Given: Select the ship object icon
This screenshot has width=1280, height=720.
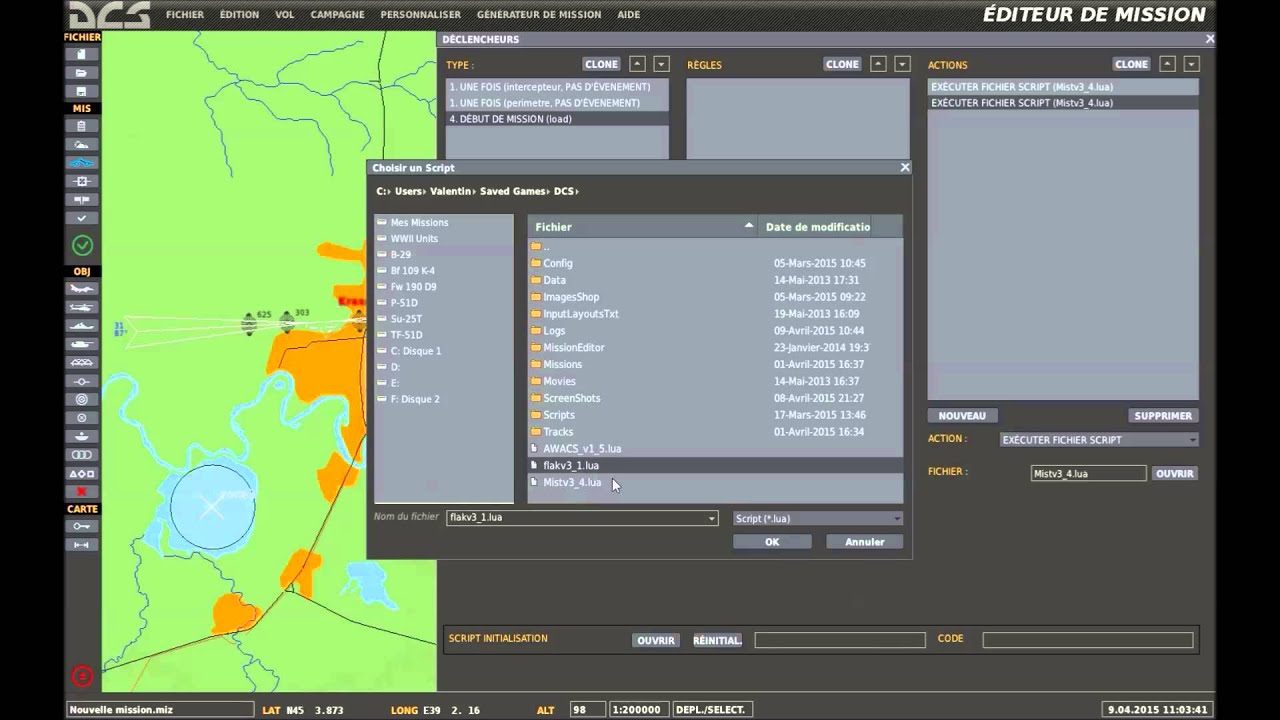Looking at the screenshot, I should (x=82, y=325).
